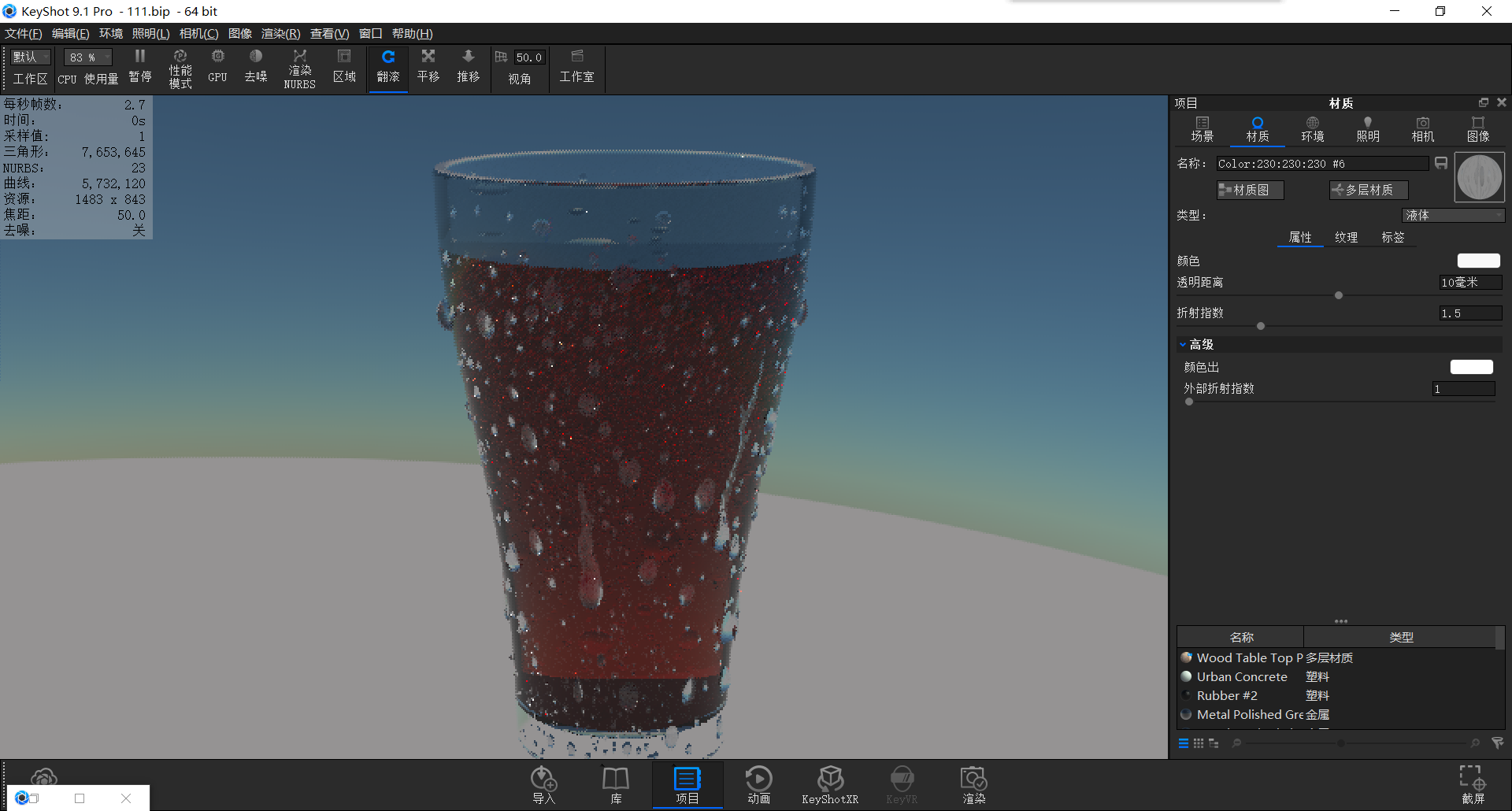Switch to the 纹理 tab in material properties
This screenshot has width=1512, height=811.
(x=1346, y=237)
